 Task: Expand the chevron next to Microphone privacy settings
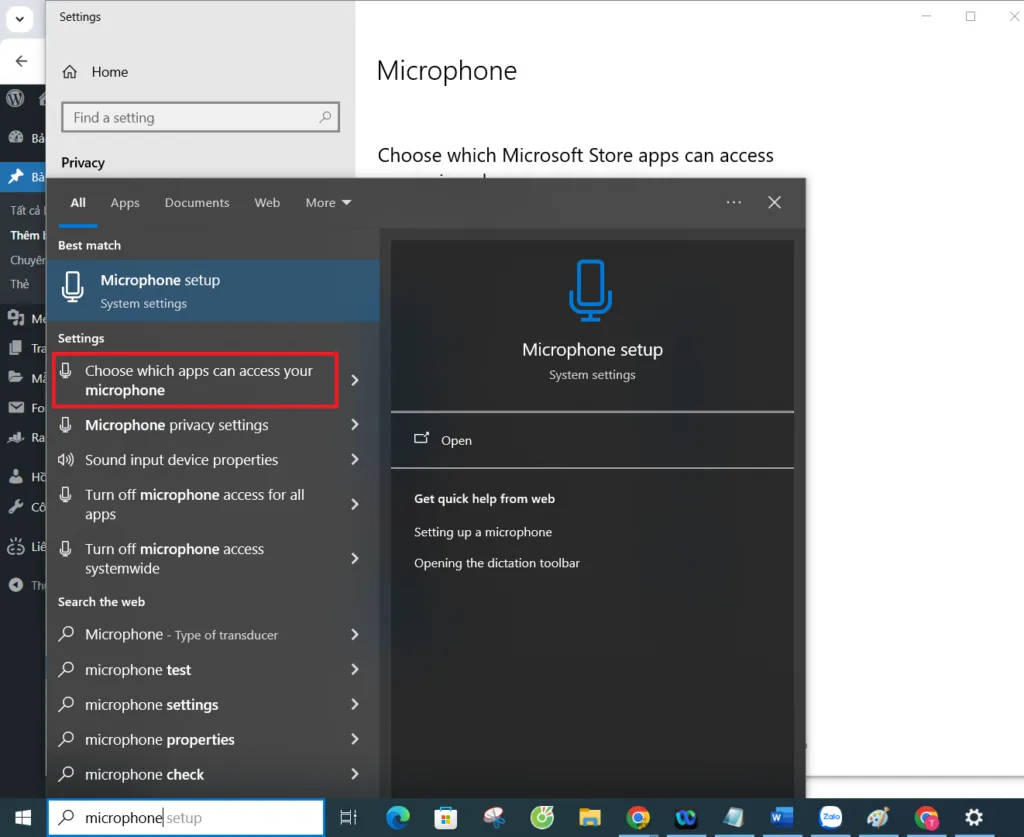pos(353,425)
